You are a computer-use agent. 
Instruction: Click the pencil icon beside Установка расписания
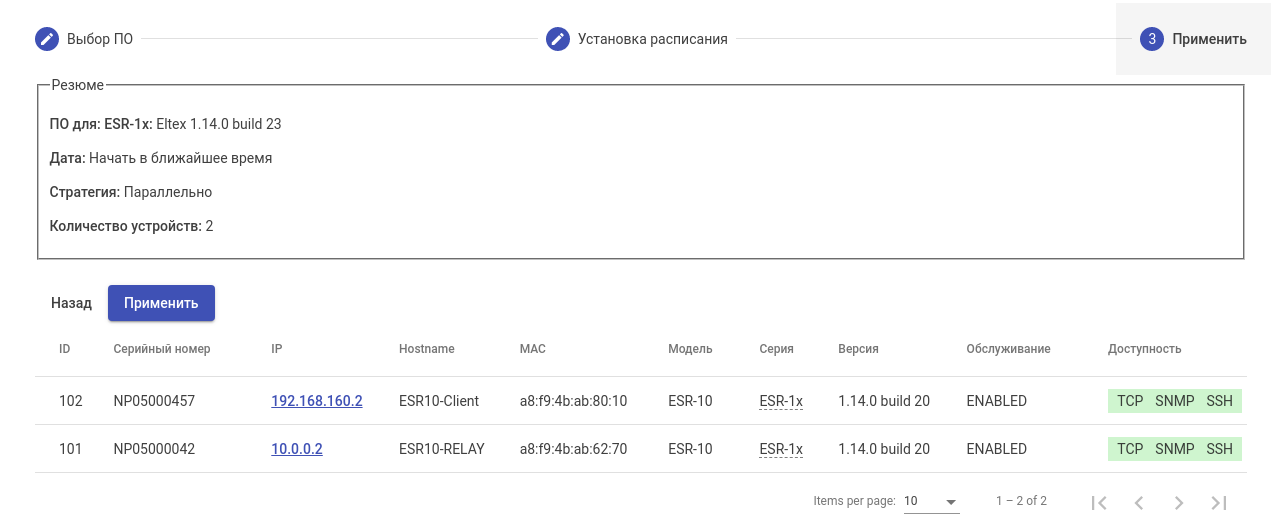click(558, 39)
